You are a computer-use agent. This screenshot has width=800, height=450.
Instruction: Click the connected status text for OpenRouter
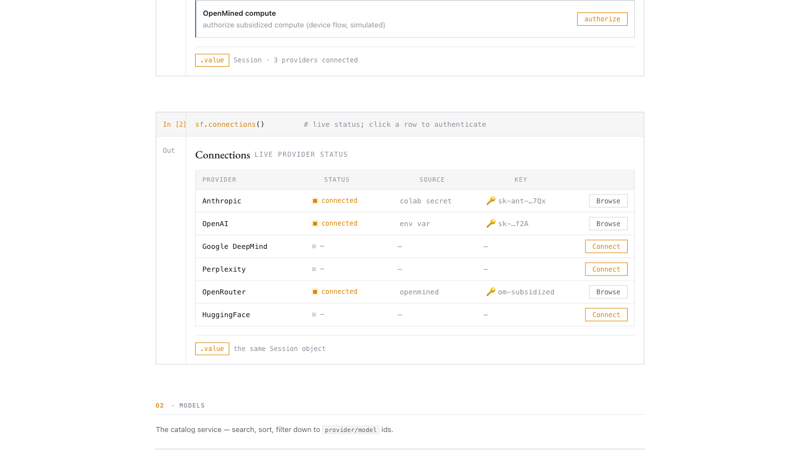tap(339, 292)
